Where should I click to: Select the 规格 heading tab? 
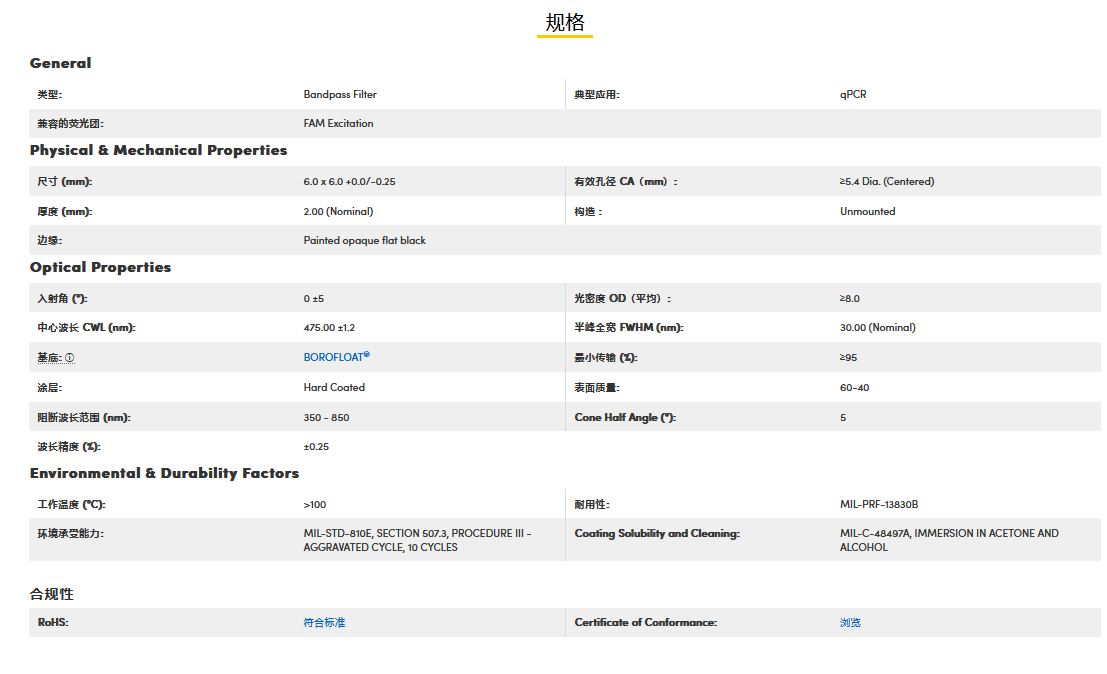[x=564, y=23]
